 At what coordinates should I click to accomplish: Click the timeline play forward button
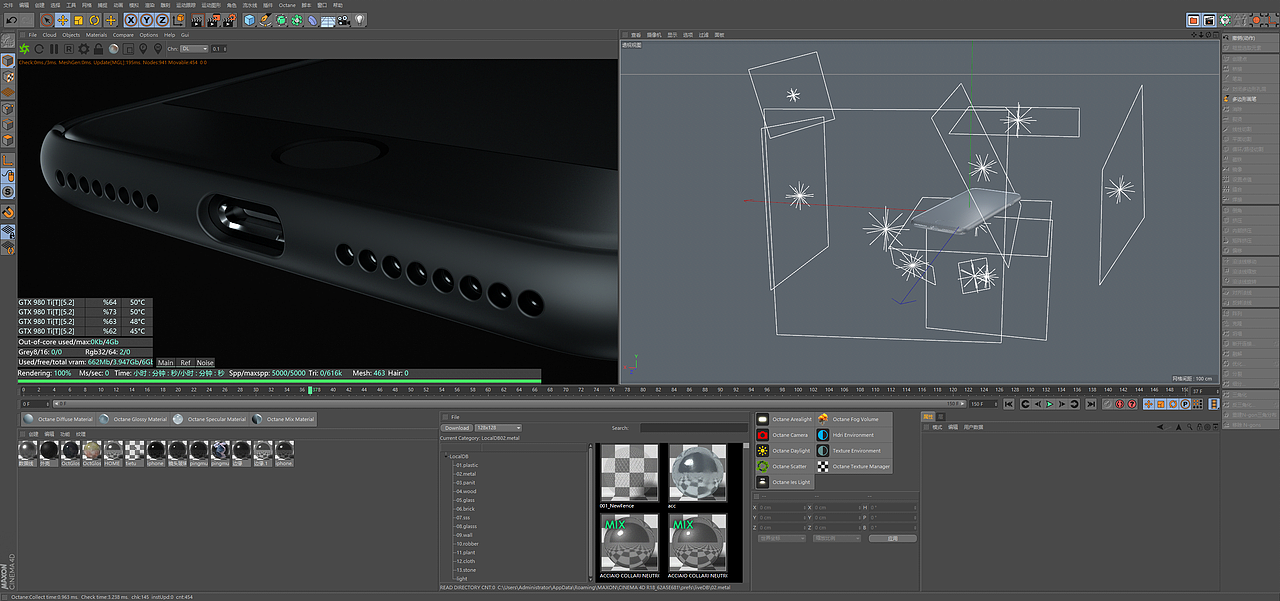pos(1050,404)
